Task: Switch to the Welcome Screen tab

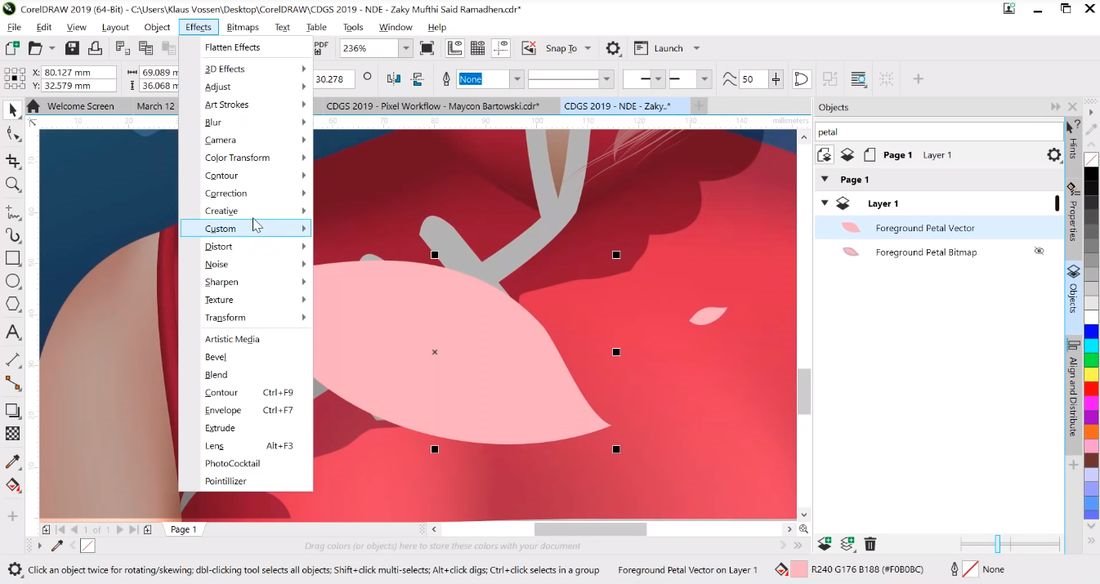Action: tap(80, 106)
